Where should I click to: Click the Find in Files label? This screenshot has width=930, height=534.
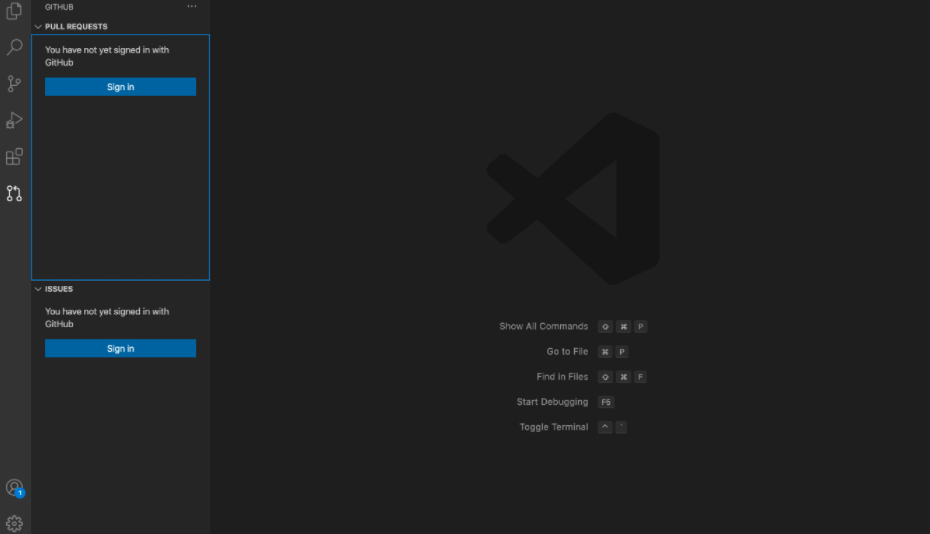pos(562,377)
